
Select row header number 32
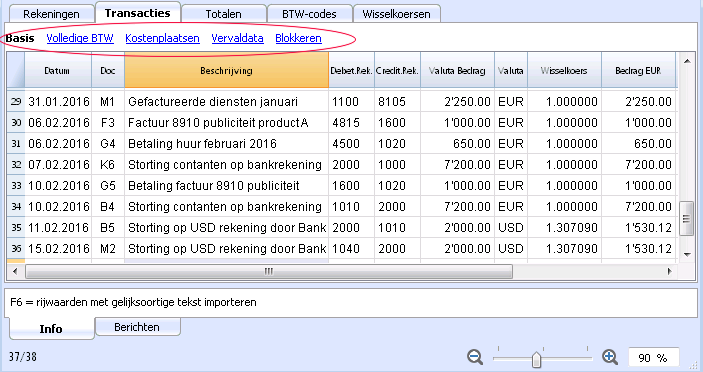(x=16, y=164)
